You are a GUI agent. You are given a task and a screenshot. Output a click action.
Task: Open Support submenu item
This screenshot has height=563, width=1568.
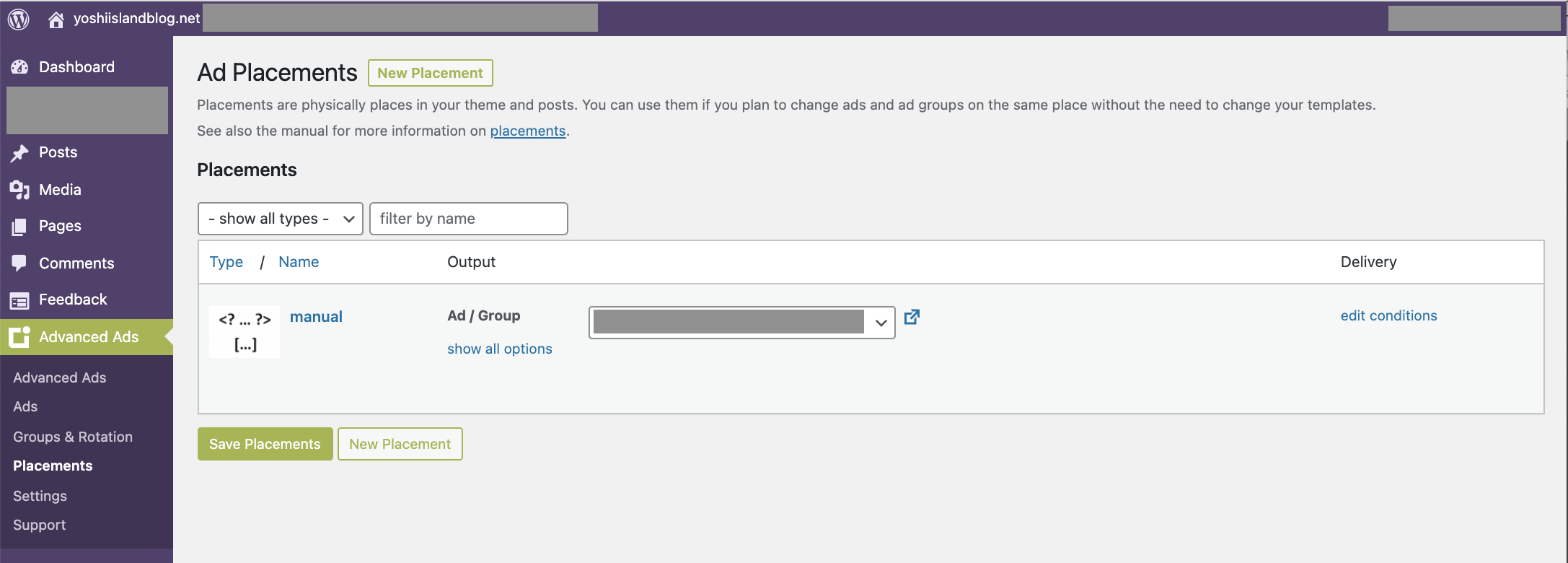39,525
